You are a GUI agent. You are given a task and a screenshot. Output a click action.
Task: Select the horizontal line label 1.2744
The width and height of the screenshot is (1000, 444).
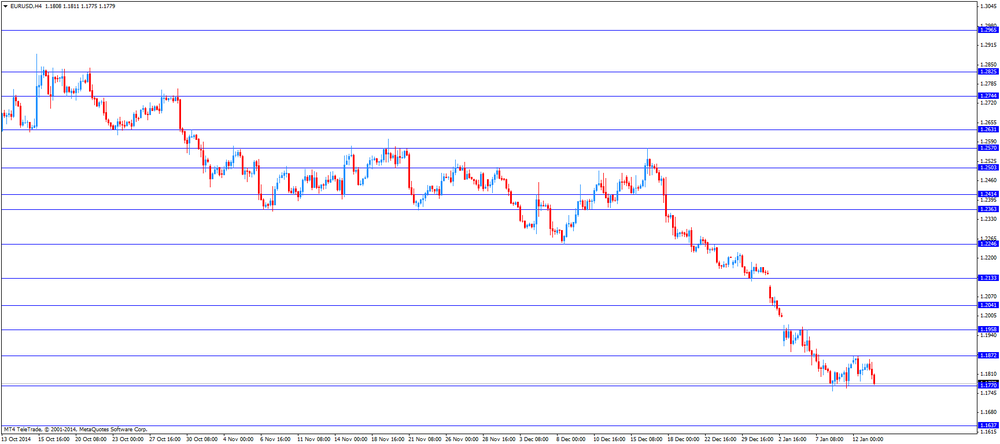click(x=987, y=96)
